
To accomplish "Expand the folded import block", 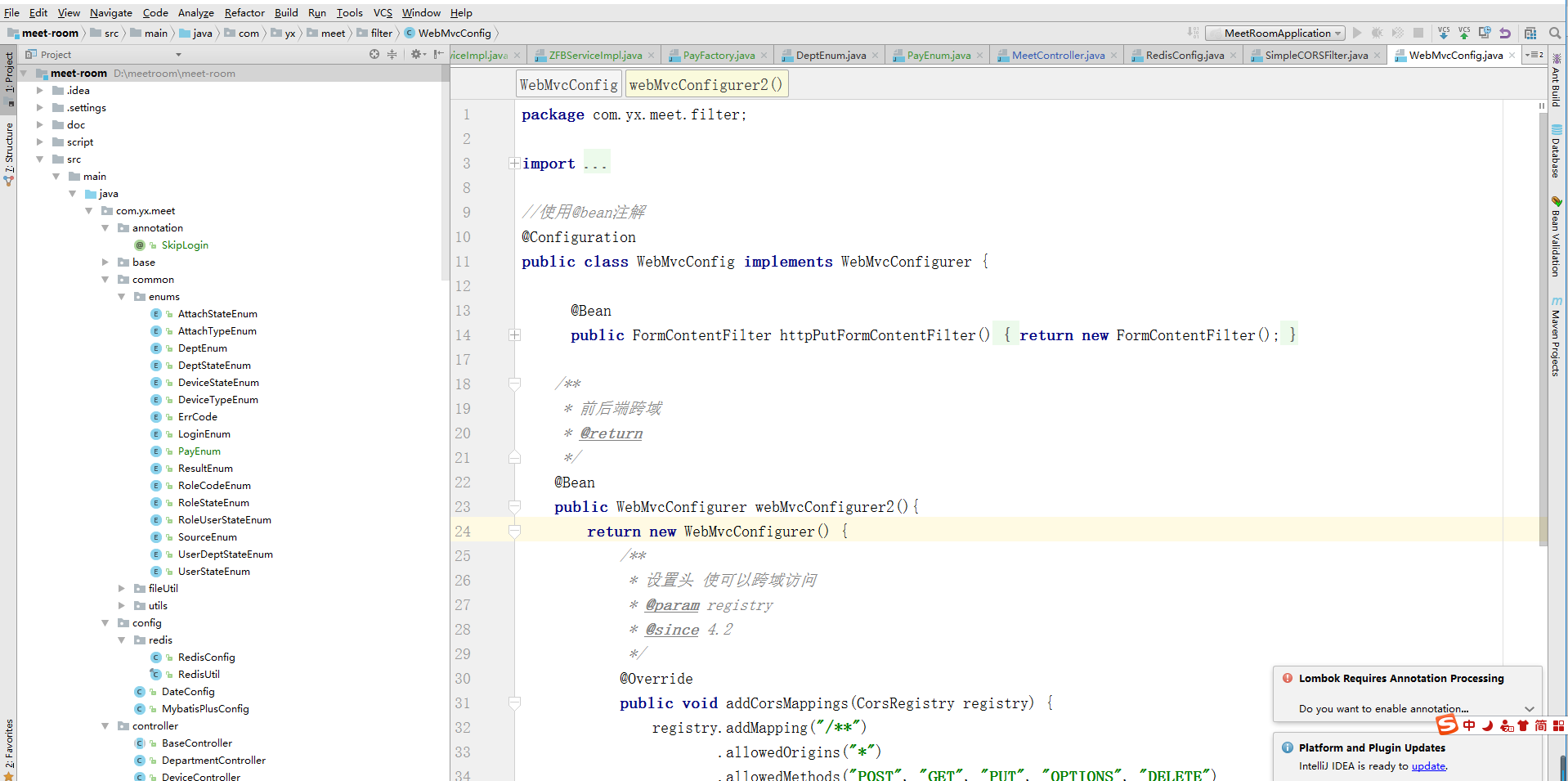I will pos(514,163).
